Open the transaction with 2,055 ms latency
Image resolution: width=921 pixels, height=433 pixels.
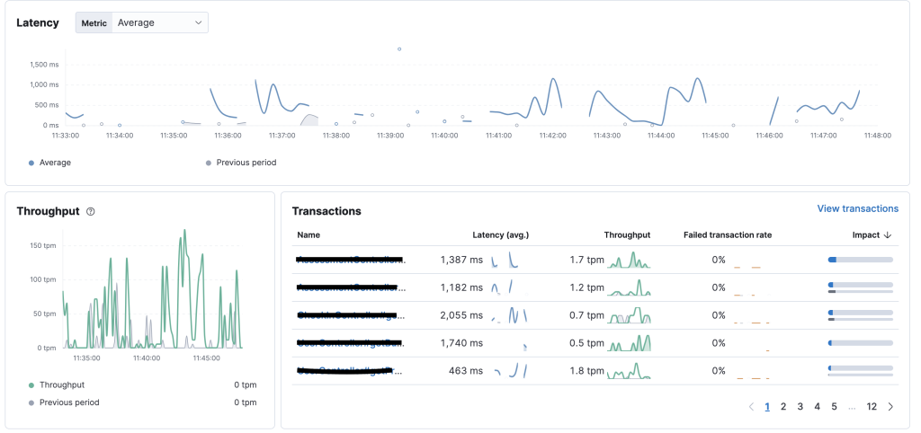[x=351, y=315]
